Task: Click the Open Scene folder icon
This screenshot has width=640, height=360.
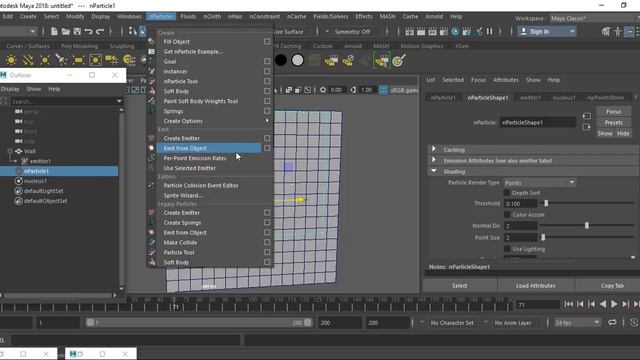Action: [x=65, y=31]
